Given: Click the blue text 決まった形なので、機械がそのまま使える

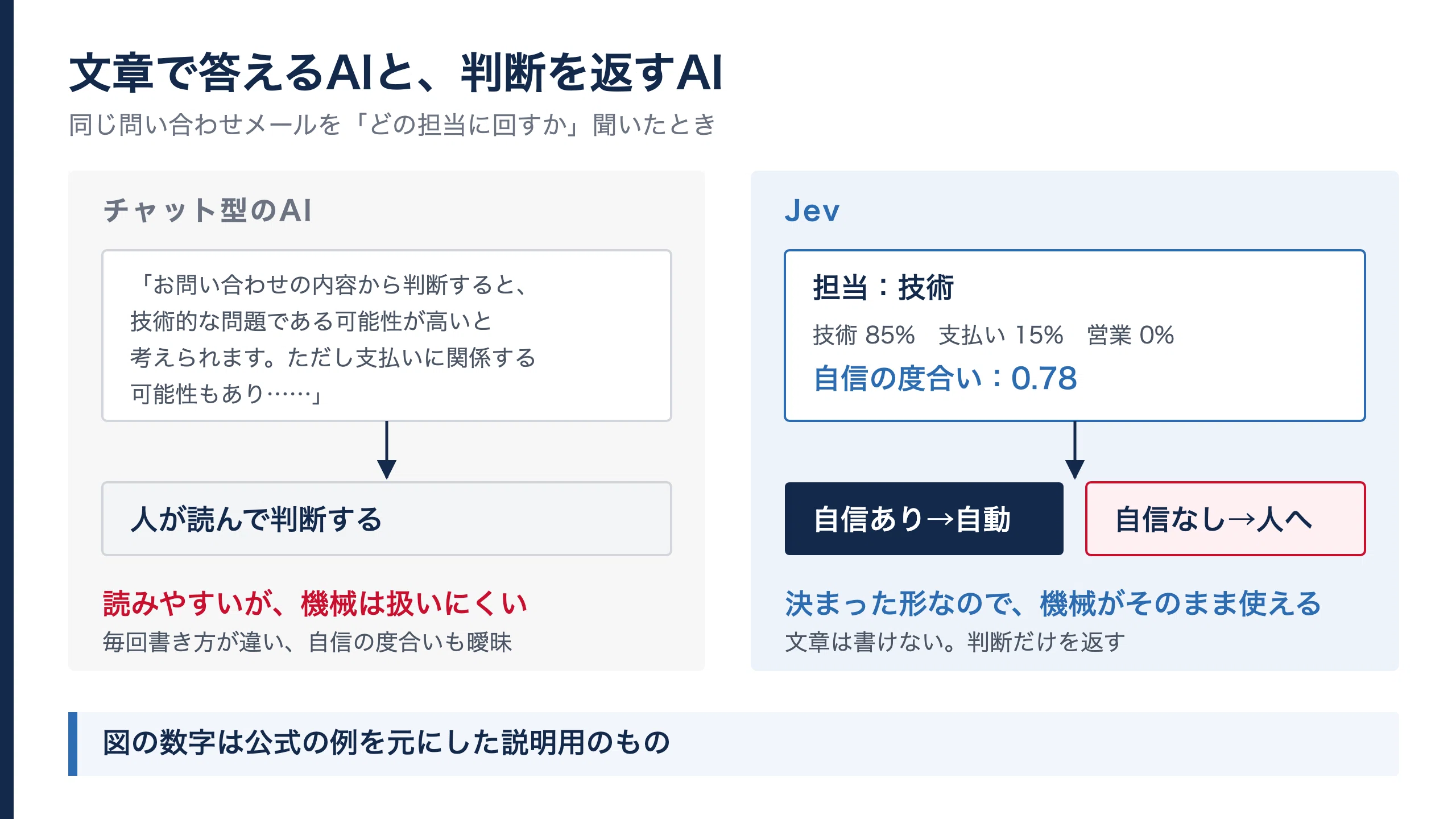Looking at the screenshot, I should (x=1053, y=603).
